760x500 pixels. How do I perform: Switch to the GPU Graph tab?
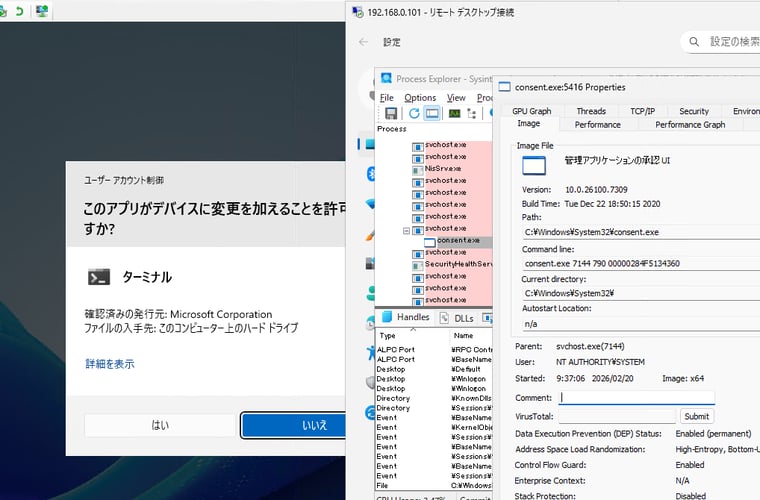[532, 111]
